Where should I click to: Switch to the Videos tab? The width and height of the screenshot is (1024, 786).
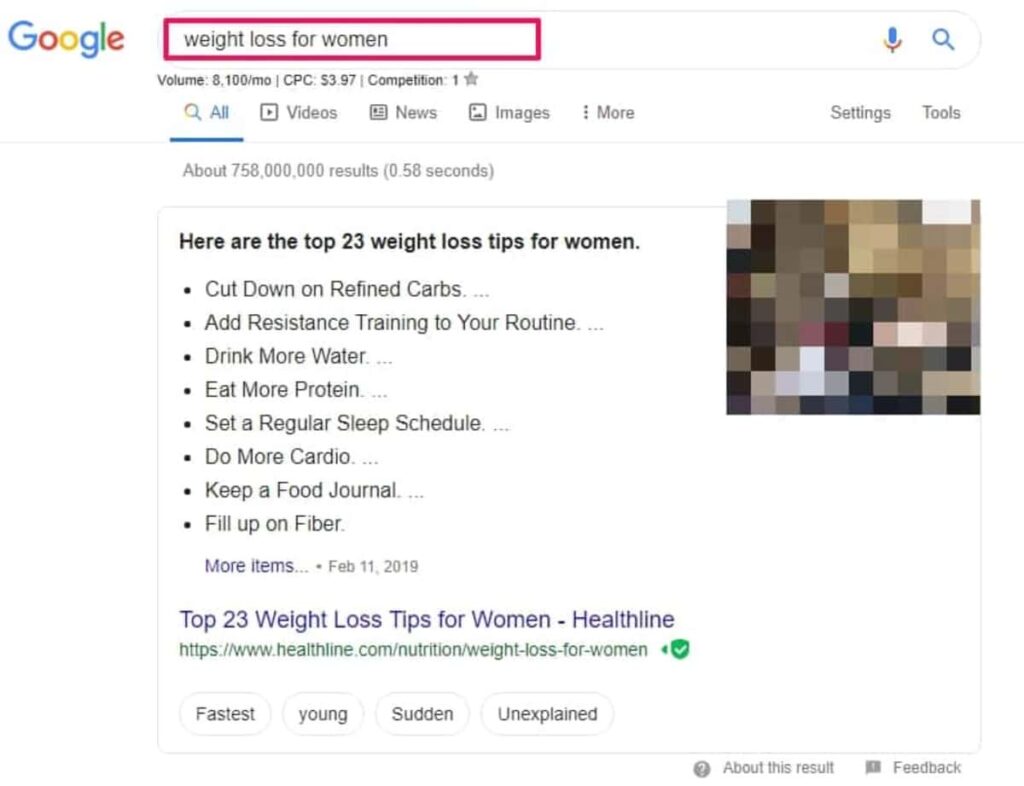click(x=299, y=112)
